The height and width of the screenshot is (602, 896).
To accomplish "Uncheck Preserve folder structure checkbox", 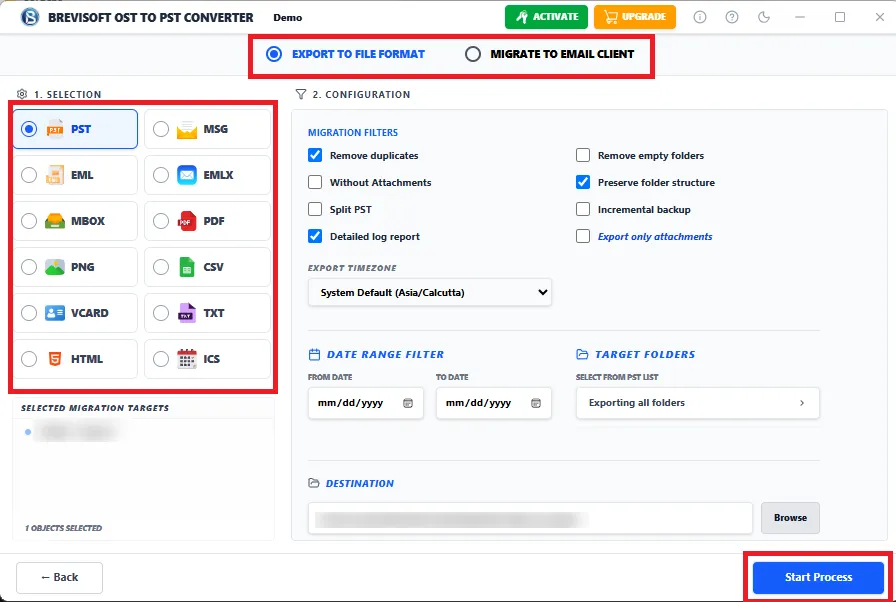I will point(583,182).
